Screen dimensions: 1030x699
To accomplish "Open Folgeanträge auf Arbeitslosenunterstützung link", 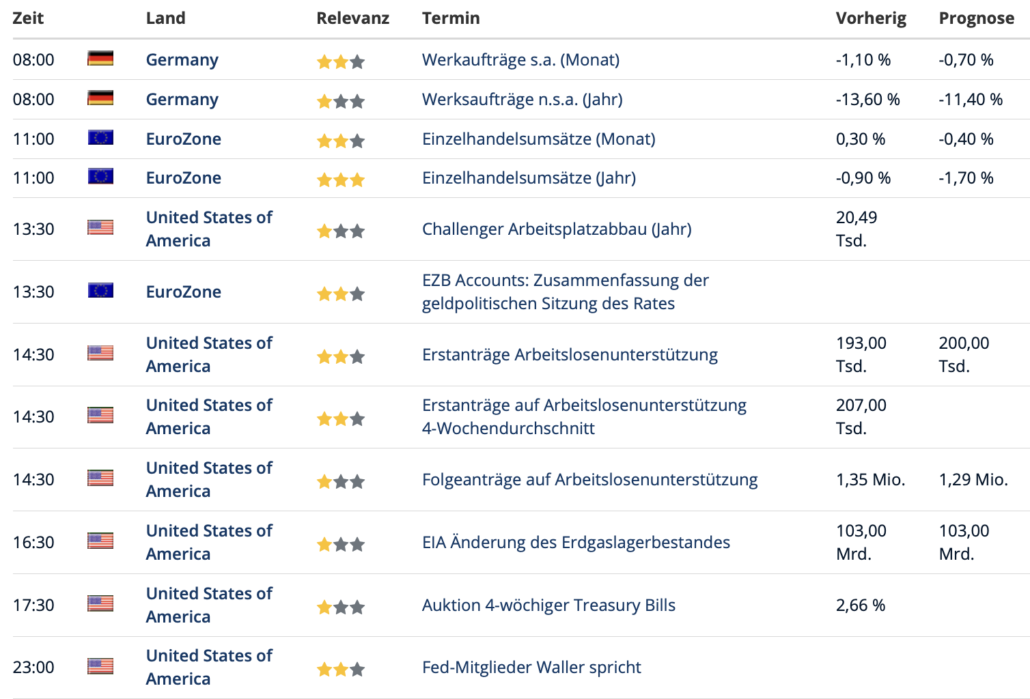I will 589,479.
